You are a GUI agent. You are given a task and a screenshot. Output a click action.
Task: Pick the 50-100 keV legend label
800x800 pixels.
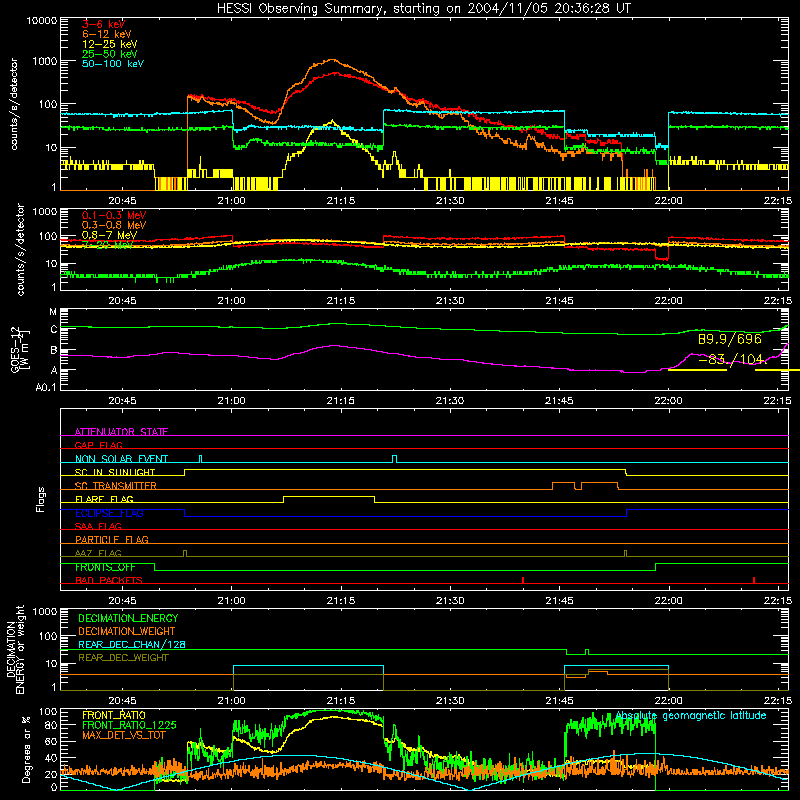(113, 64)
